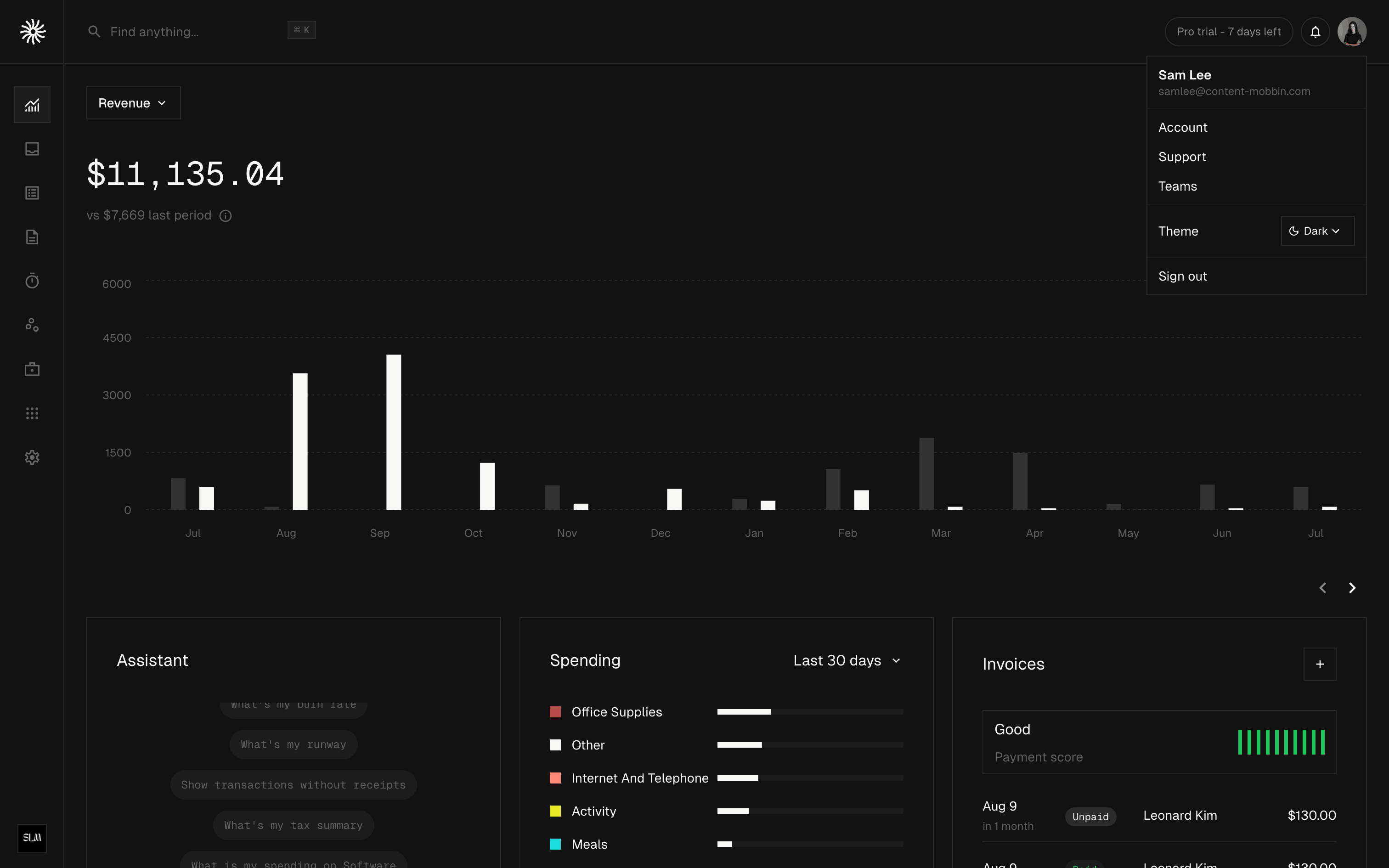Viewport: 1389px width, 868px height.
Task: Expand the Last 30 days dropdown
Action: [x=847, y=661]
